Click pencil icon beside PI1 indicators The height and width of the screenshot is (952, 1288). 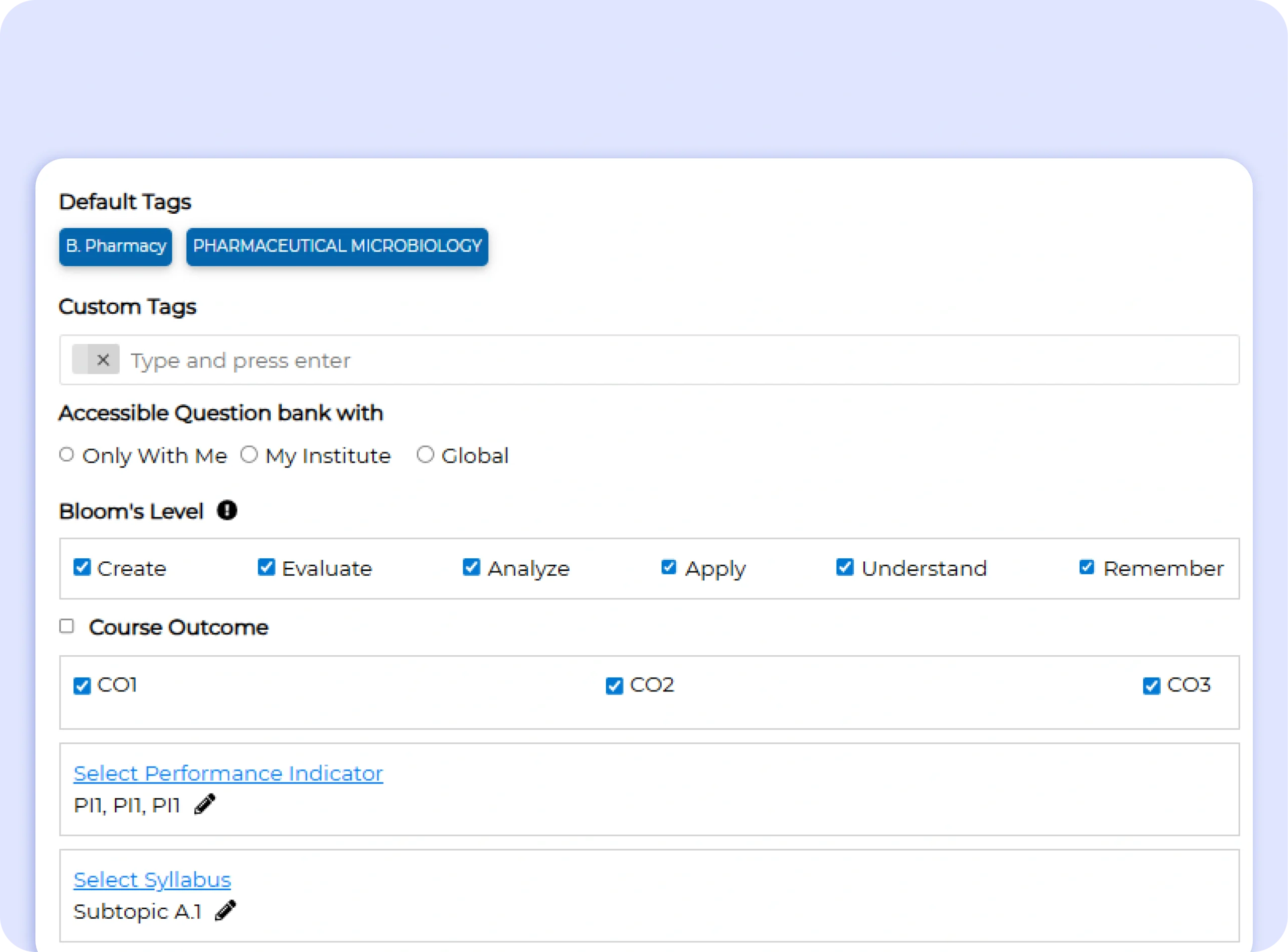click(205, 804)
